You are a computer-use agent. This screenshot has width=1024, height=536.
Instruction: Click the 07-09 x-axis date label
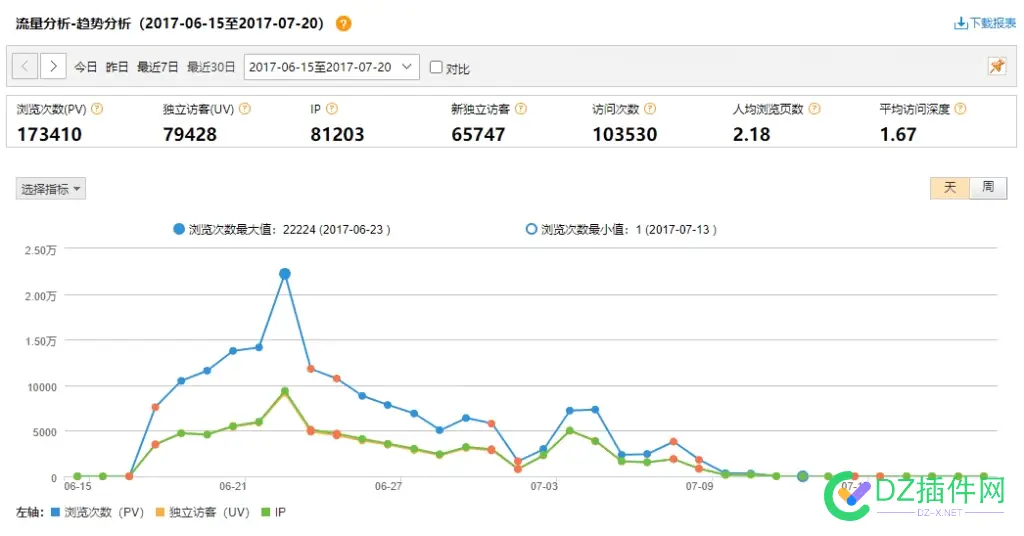coord(699,486)
